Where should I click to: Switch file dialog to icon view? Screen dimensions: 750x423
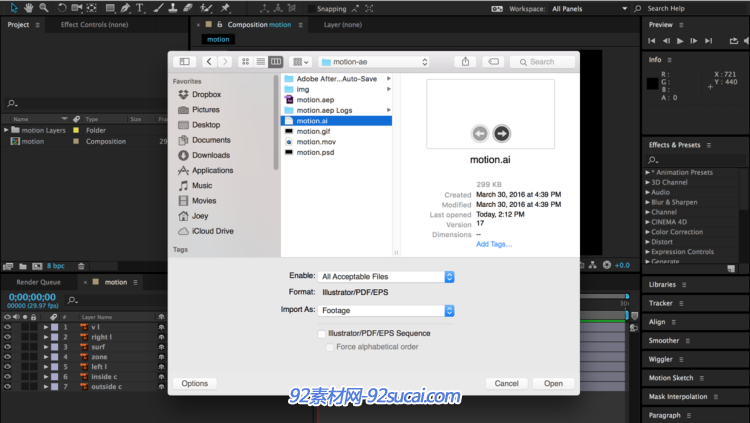pos(245,62)
